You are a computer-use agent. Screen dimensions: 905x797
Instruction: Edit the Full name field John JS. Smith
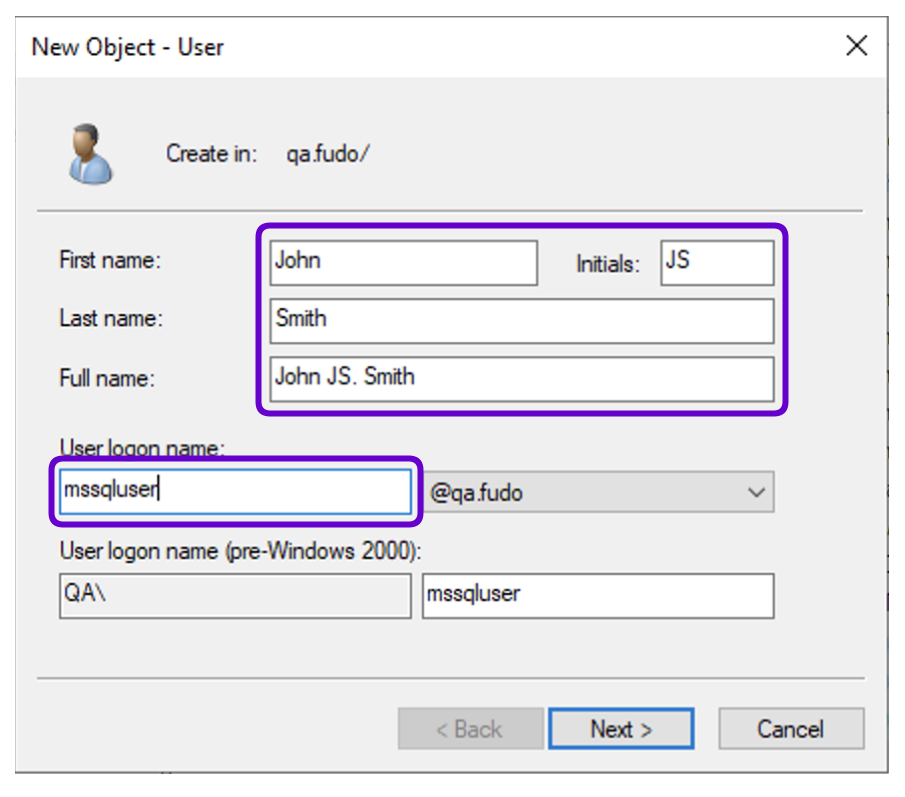coord(522,379)
